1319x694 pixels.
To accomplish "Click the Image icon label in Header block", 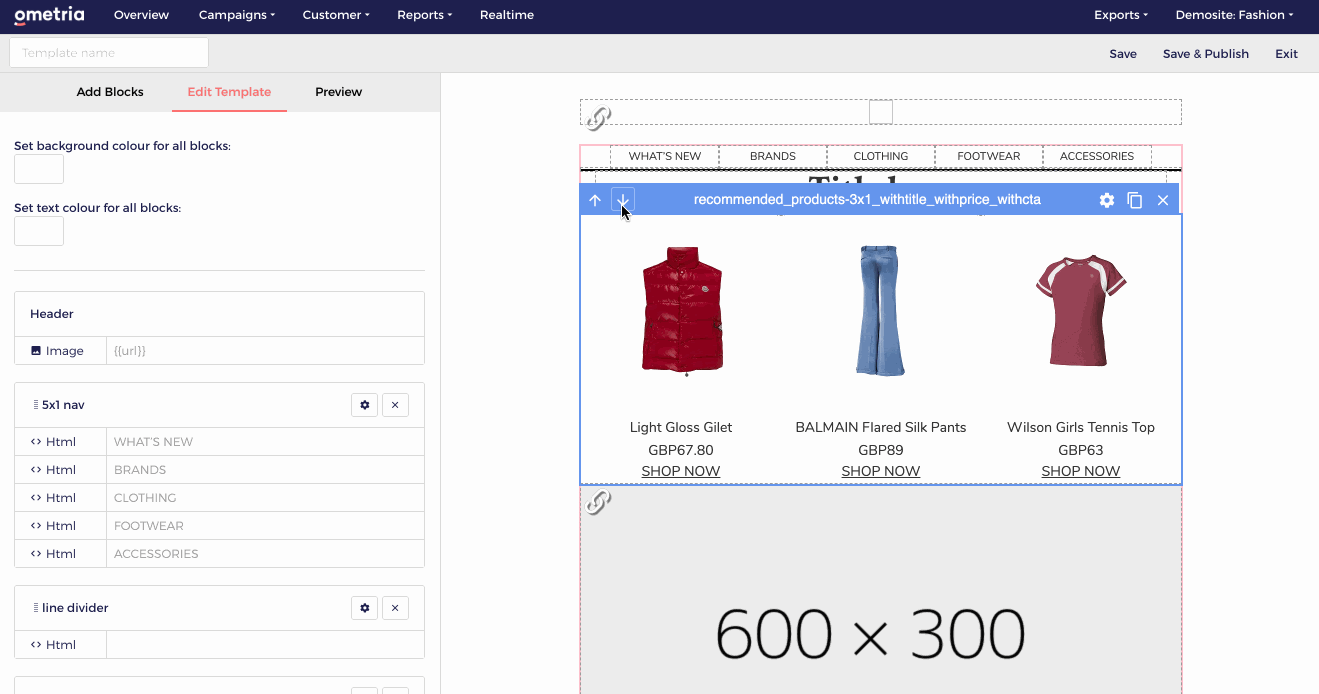I will (x=57, y=351).
